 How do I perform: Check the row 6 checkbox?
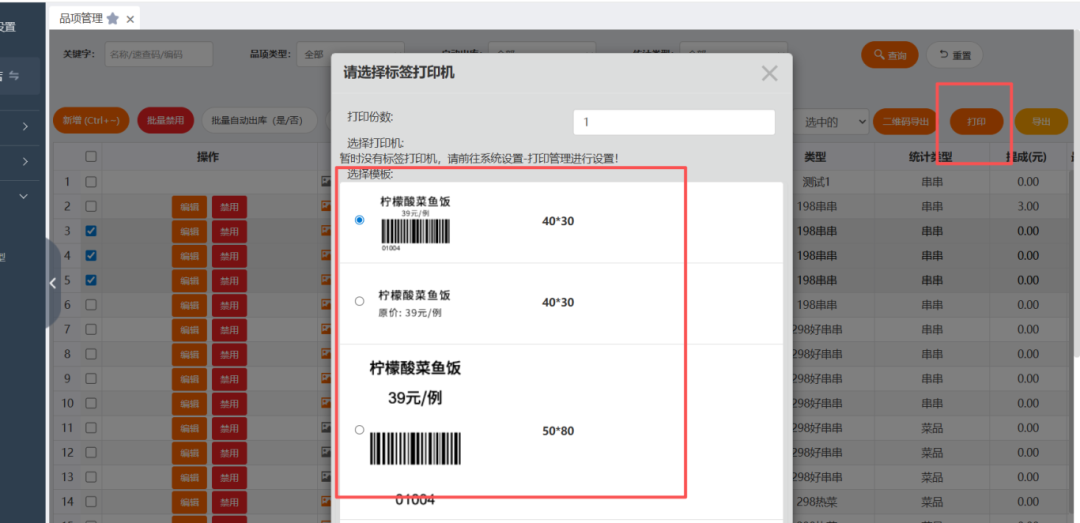pyautogui.click(x=91, y=305)
